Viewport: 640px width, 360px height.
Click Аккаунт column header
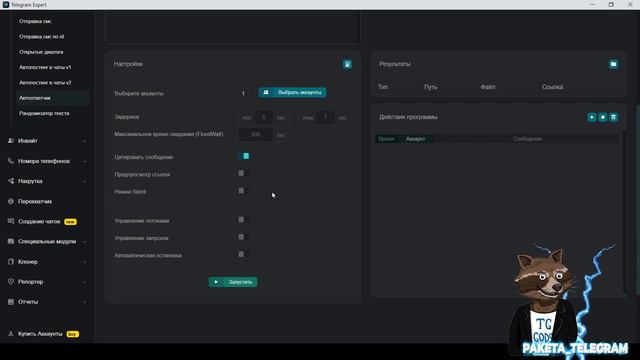416,139
